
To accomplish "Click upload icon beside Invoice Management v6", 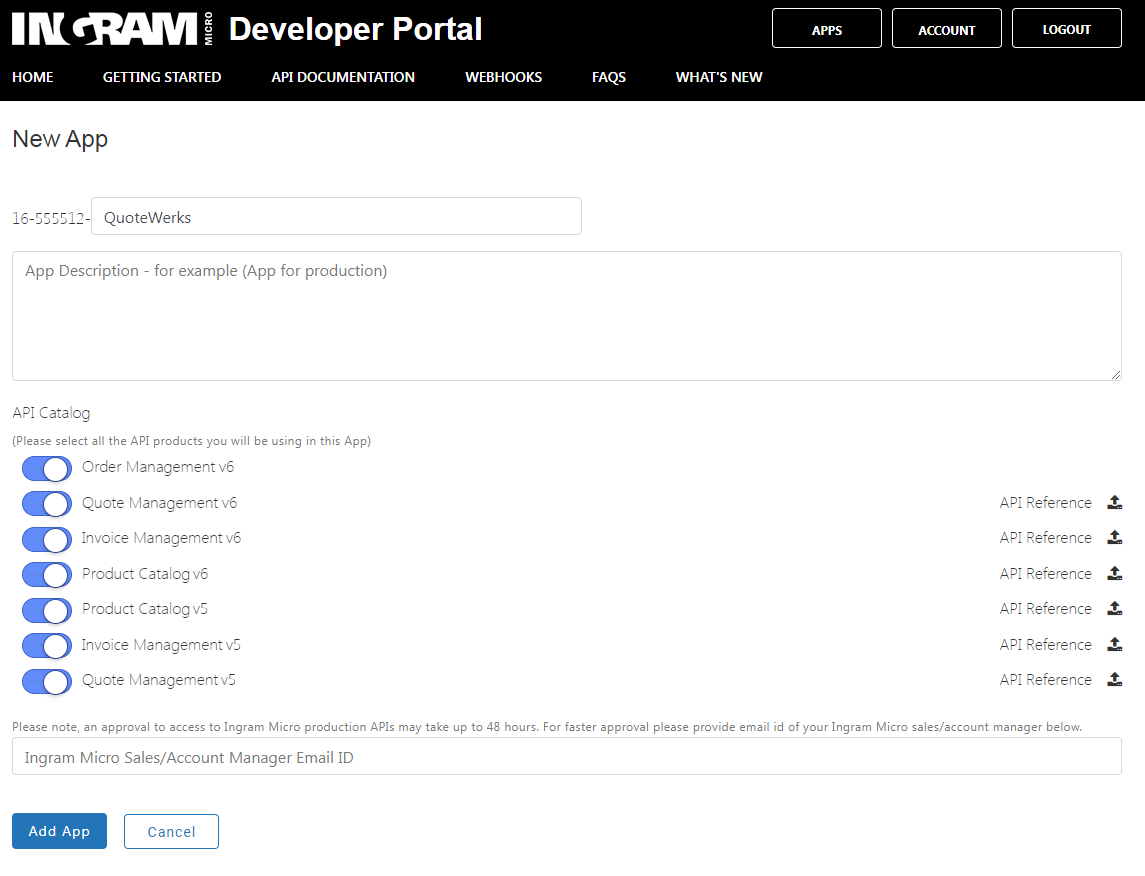I will (1114, 537).
